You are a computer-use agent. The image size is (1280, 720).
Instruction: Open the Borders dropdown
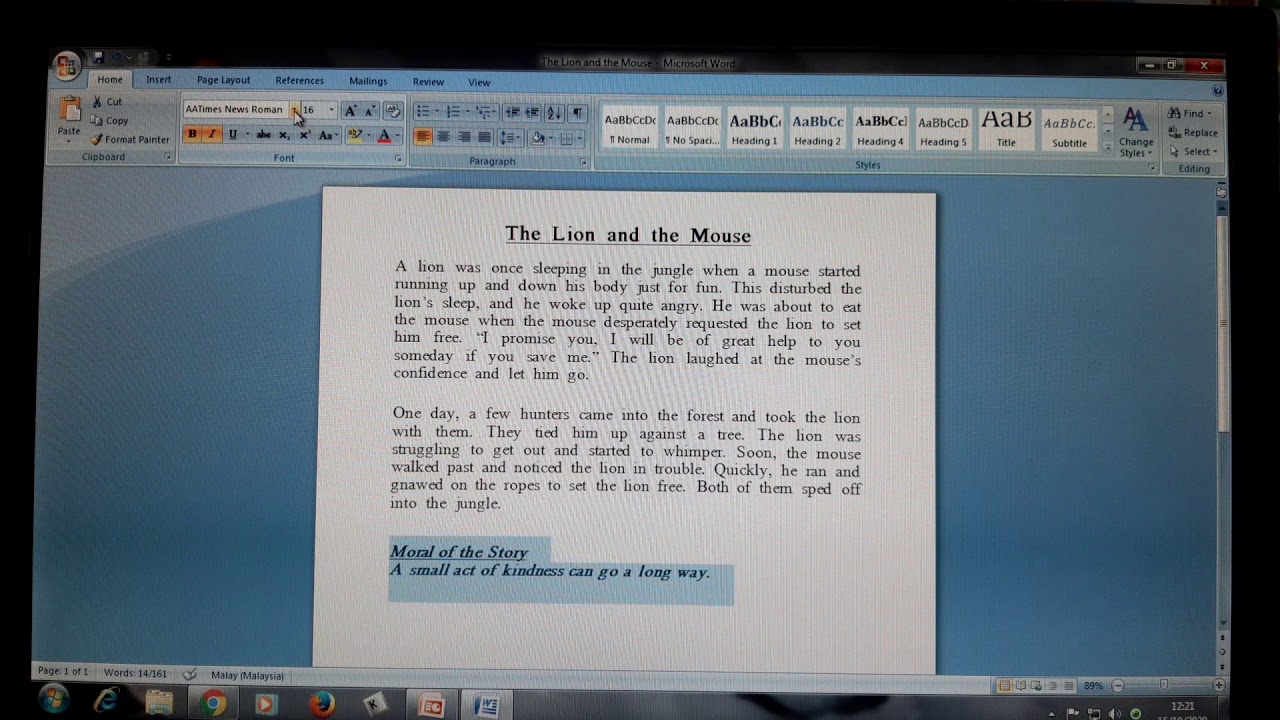tap(578, 139)
